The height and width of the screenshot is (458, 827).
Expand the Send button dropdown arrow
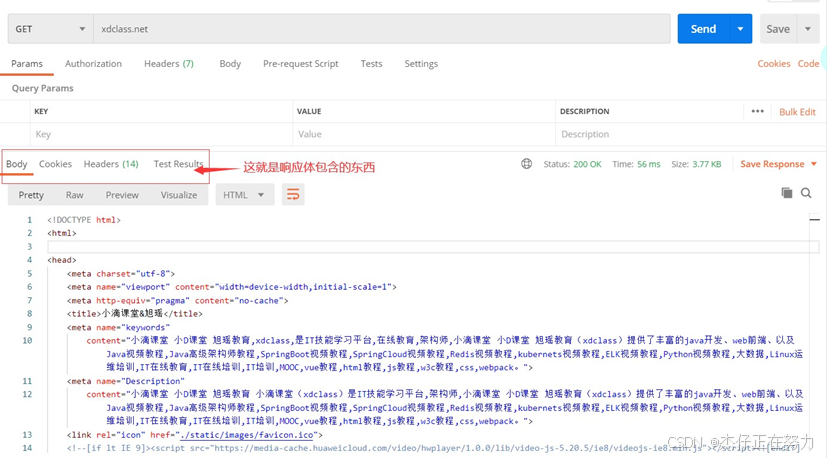741,29
